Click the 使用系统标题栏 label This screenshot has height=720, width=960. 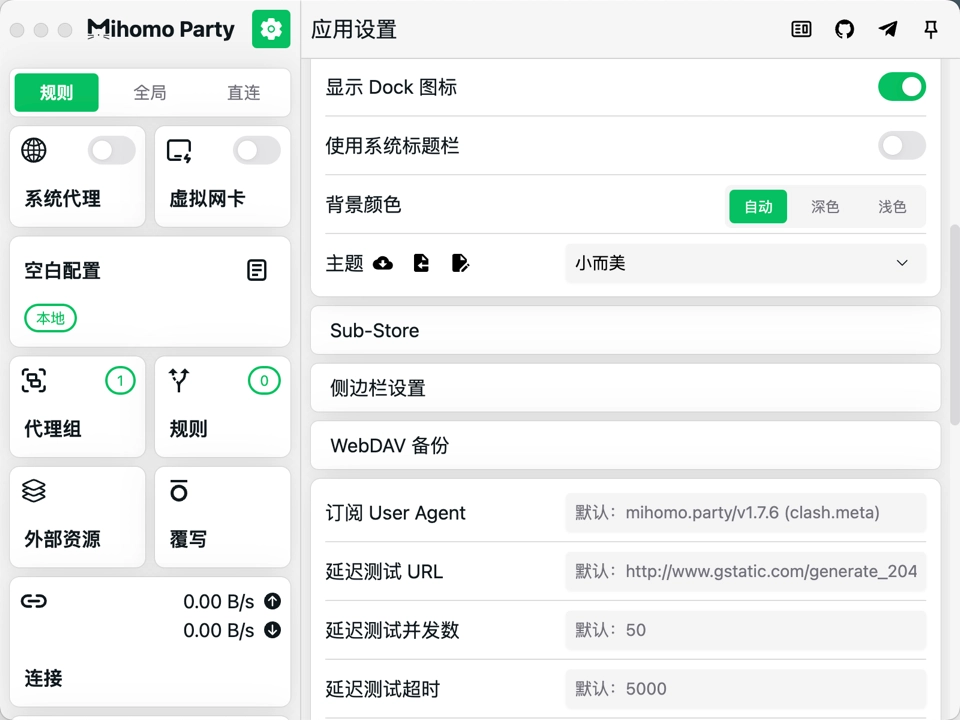[x=392, y=146]
